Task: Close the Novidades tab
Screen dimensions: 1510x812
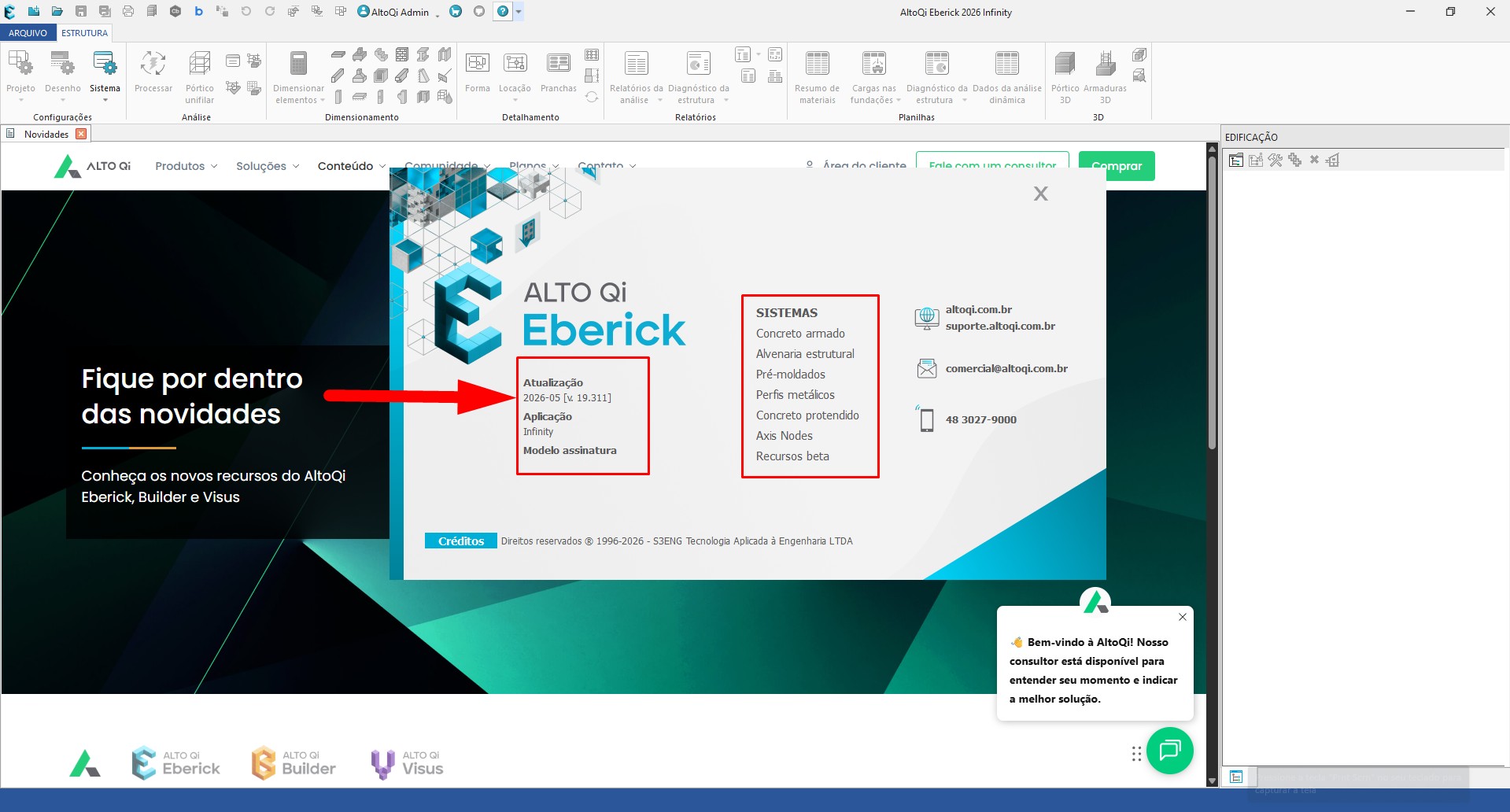Action: point(81,134)
